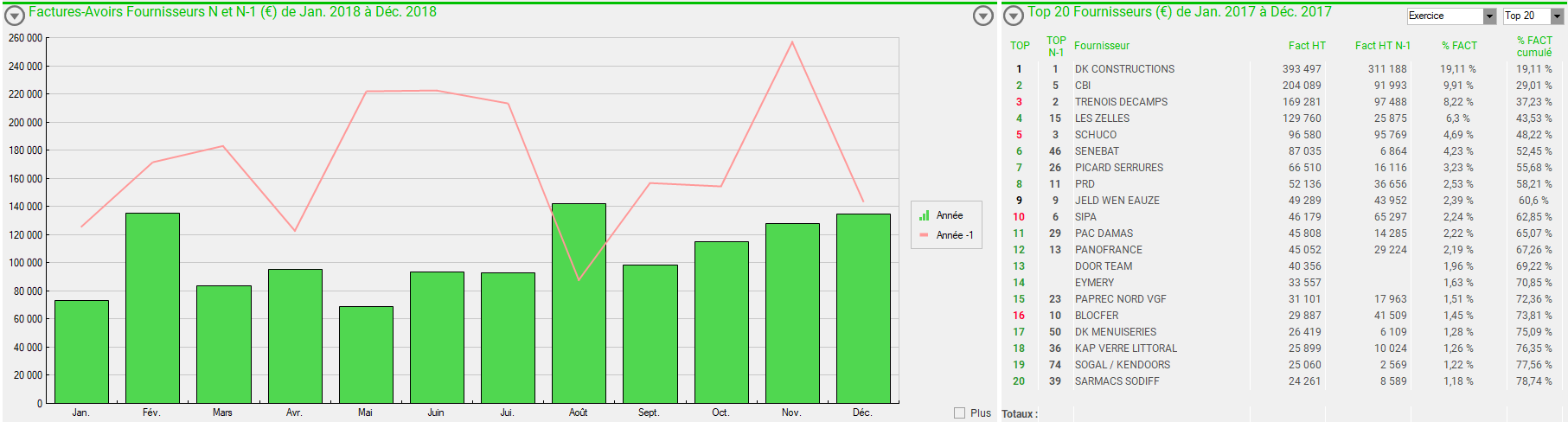This screenshot has height=422, width=1568.
Task: Select the JELD WEN EAUZE supplier row
Action: pyautogui.click(x=1283, y=201)
